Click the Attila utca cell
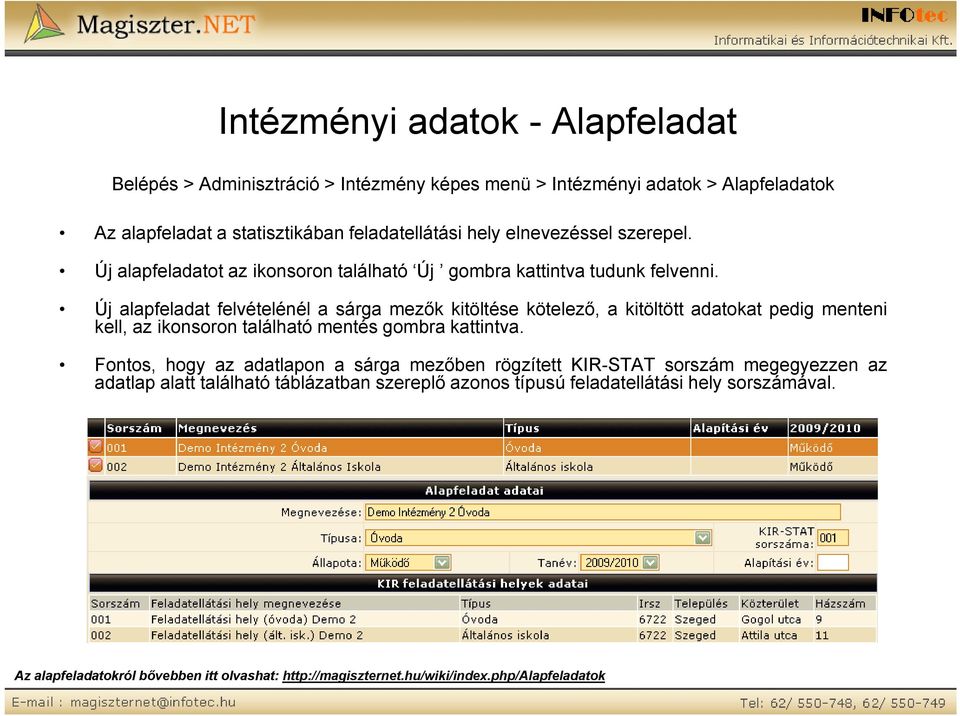Viewport: 960px width, 716px height. point(769,635)
